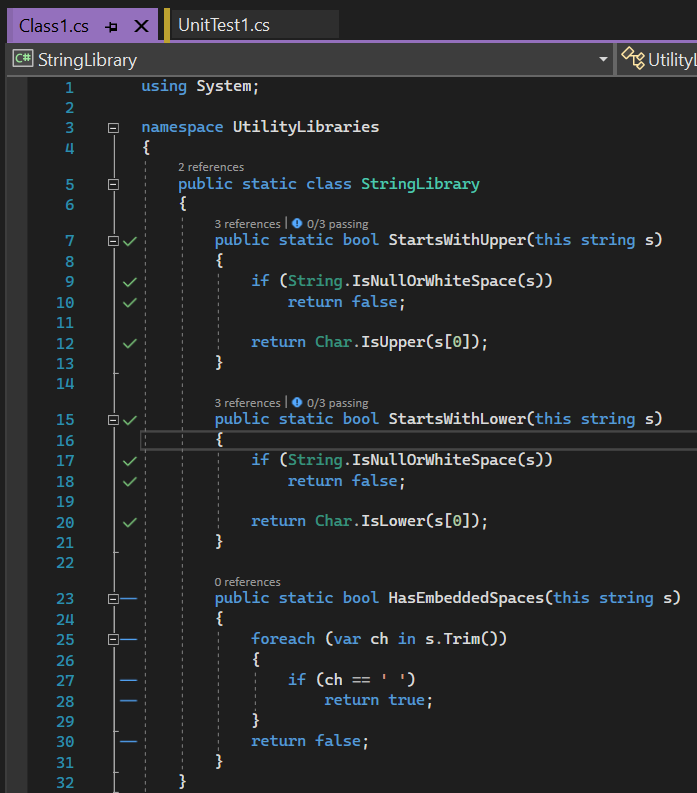Pin the Class1.cs tab
This screenshot has width=697, height=793.
(x=112, y=26)
